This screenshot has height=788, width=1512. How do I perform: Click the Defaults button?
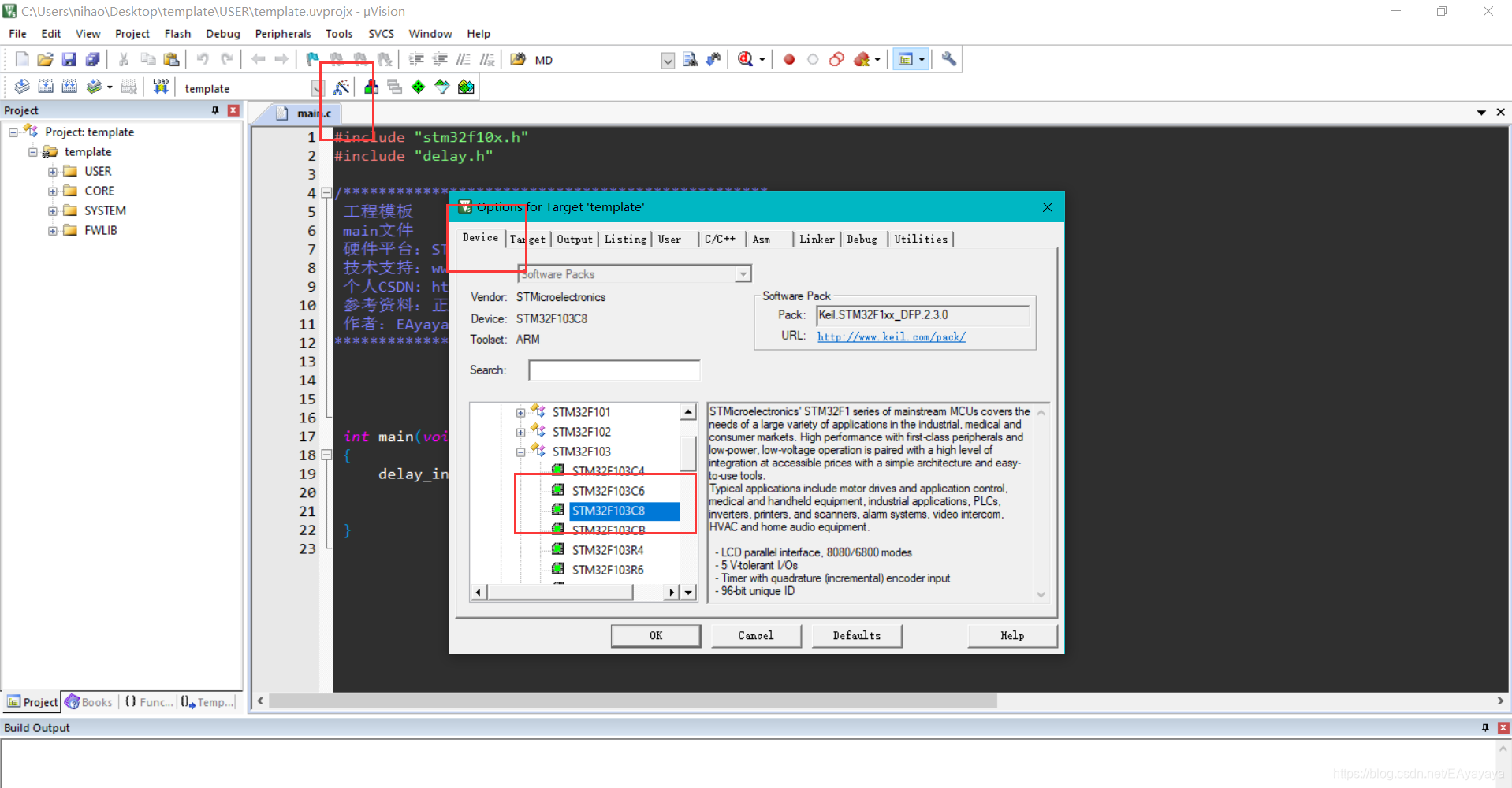(857, 636)
